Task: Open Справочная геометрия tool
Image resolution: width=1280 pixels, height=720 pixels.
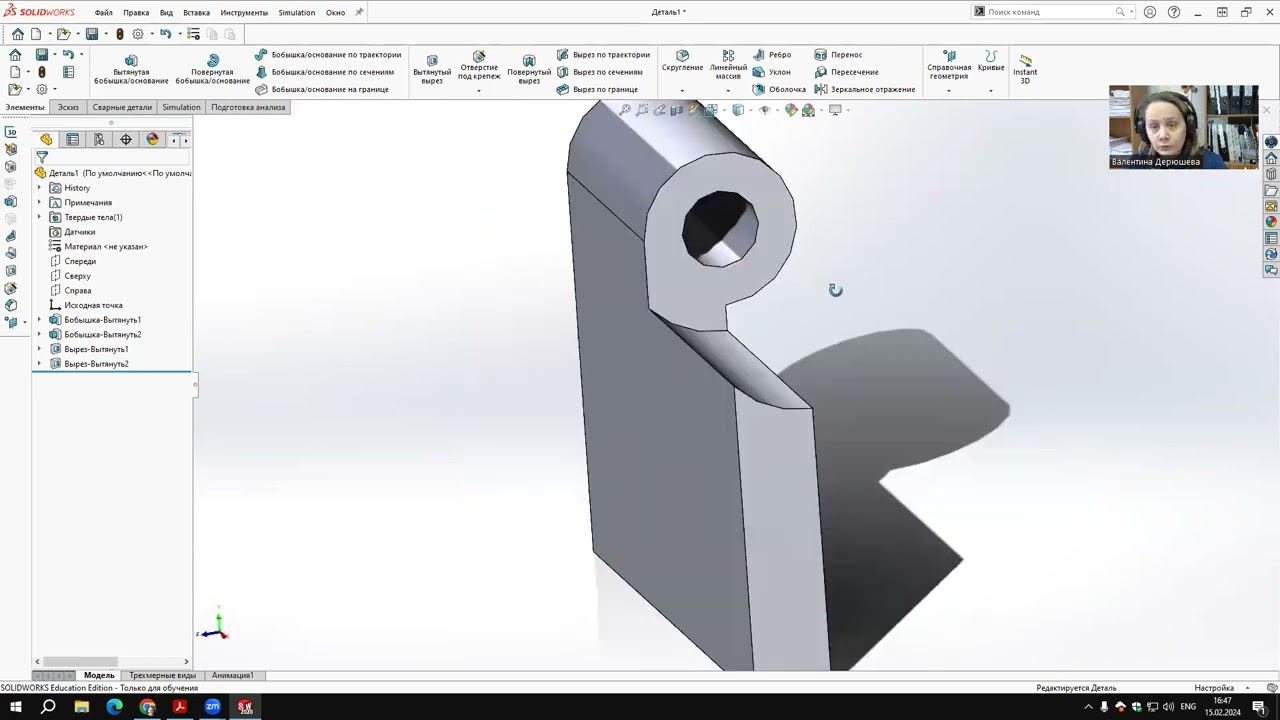Action: click(x=949, y=65)
